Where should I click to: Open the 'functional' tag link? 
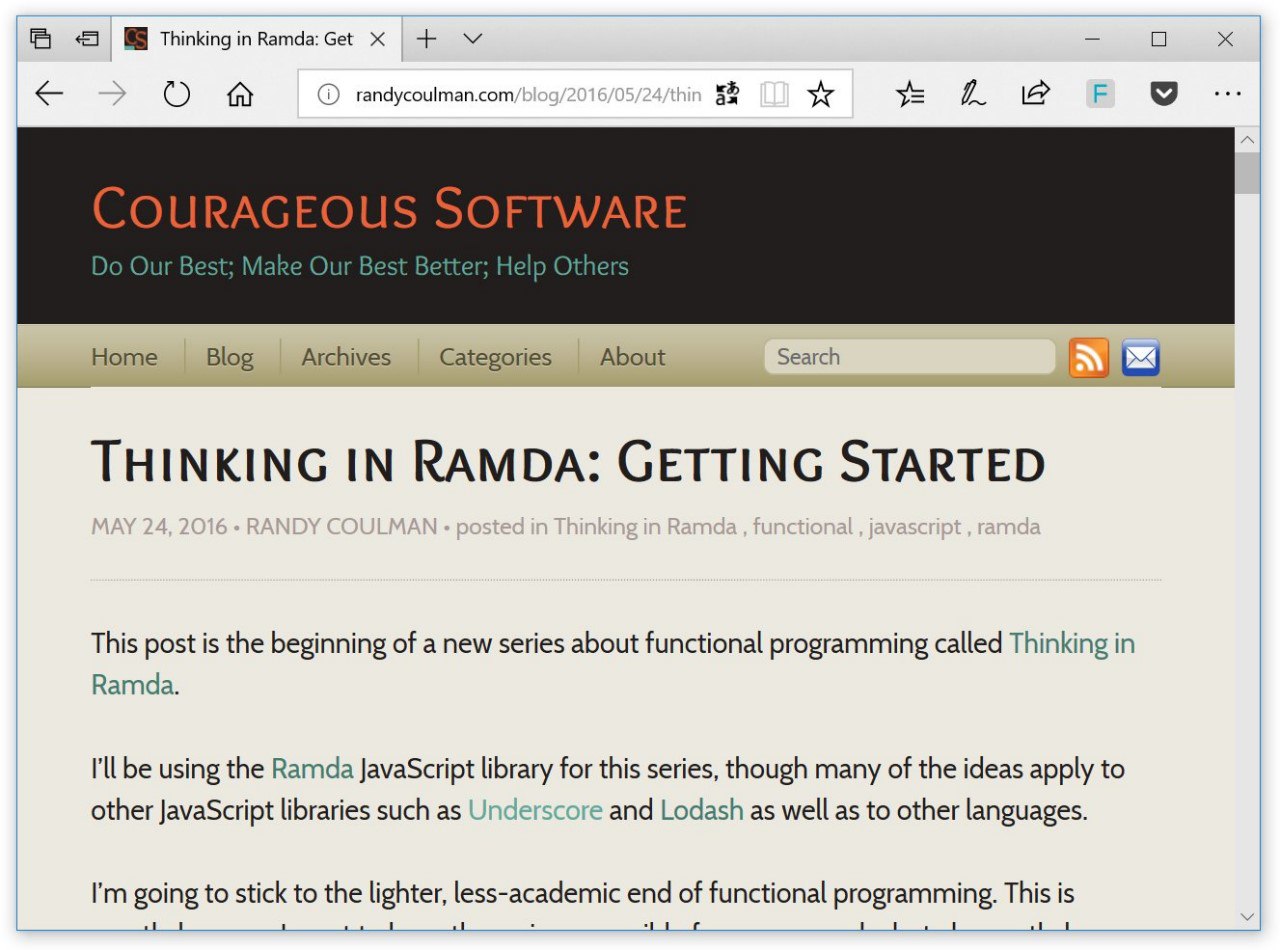pyautogui.click(x=803, y=527)
